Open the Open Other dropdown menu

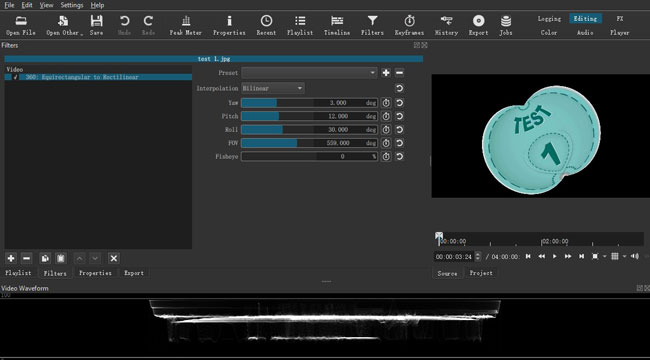pyautogui.click(x=64, y=25)
